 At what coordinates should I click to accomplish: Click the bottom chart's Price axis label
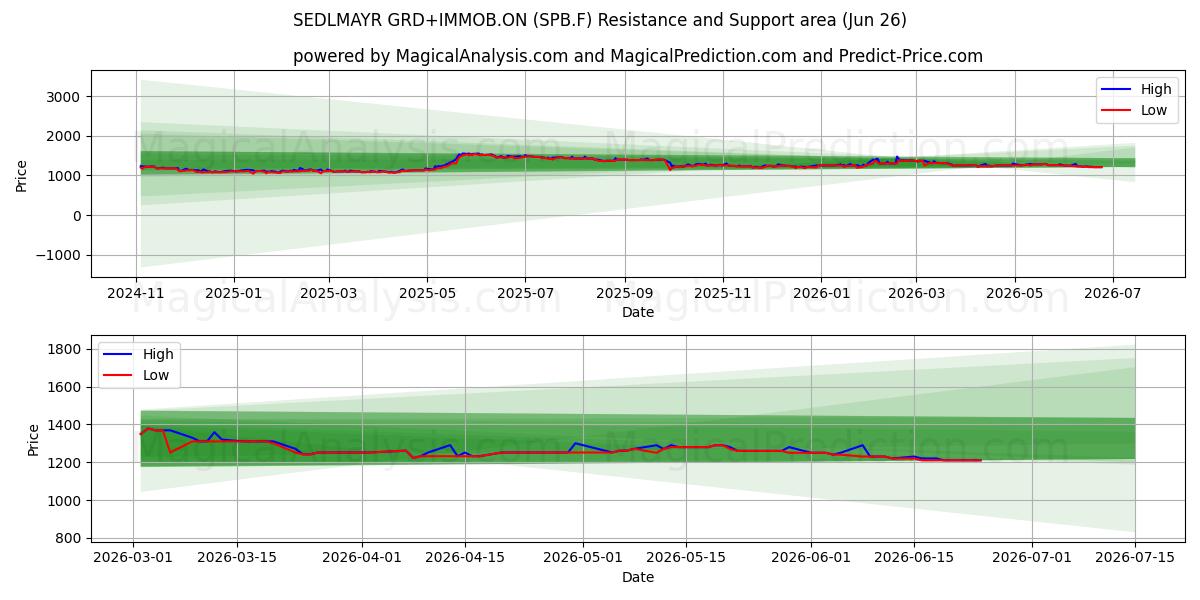pyautogui.click(x=34, y=439)
